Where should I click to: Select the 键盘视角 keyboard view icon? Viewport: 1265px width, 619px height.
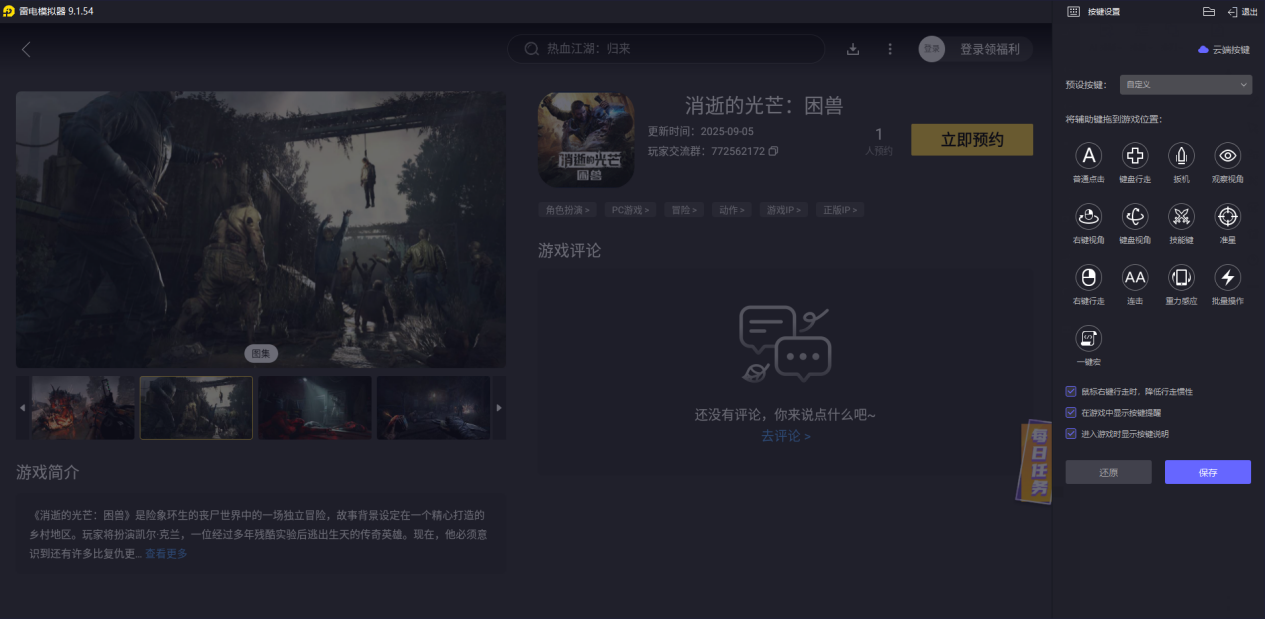coord(1135,216)
